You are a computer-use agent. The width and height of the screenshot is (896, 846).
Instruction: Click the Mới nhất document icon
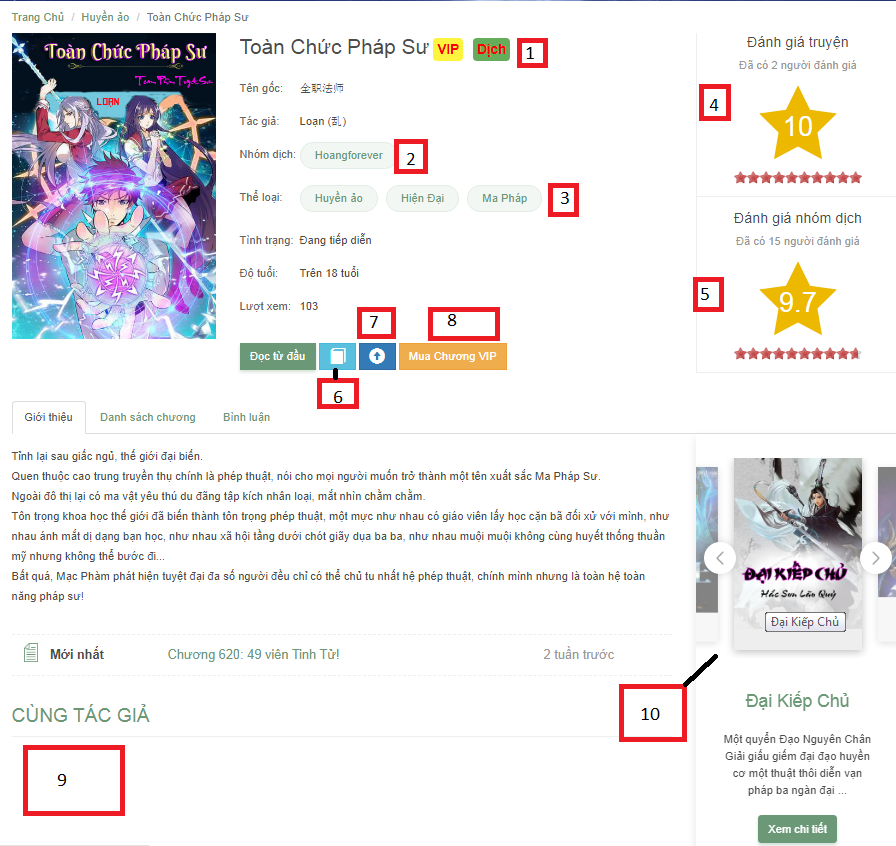pyautogui.click(x=31, y=653)
